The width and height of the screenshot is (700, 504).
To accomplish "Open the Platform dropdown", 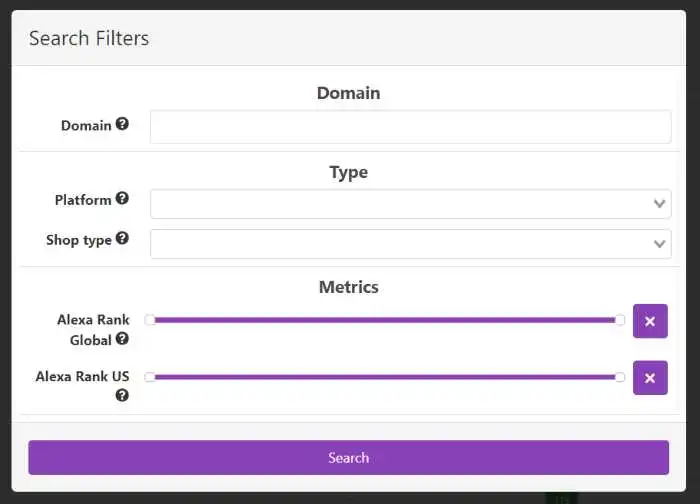I will pyautogui.click(x=410, y=204).
